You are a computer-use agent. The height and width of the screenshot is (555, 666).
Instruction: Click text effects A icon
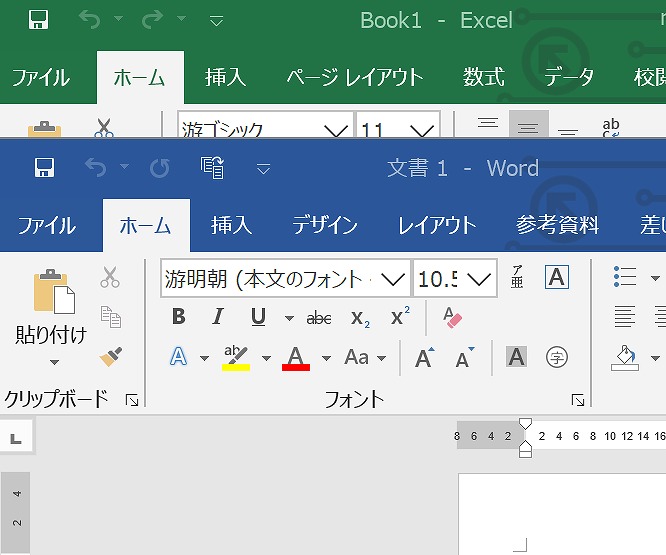(178, 357)
